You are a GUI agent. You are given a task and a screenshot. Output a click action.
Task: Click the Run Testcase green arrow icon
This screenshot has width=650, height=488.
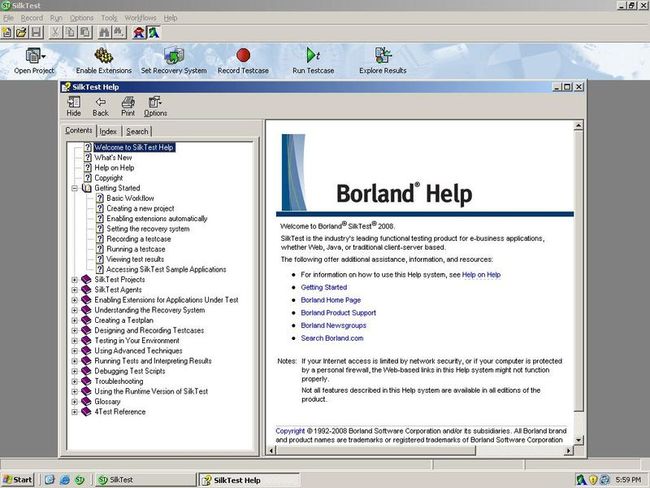pos(313,55)
